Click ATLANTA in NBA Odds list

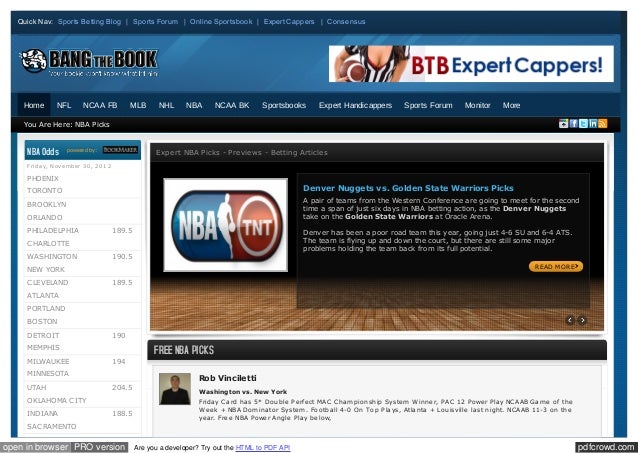pos(43,295)
